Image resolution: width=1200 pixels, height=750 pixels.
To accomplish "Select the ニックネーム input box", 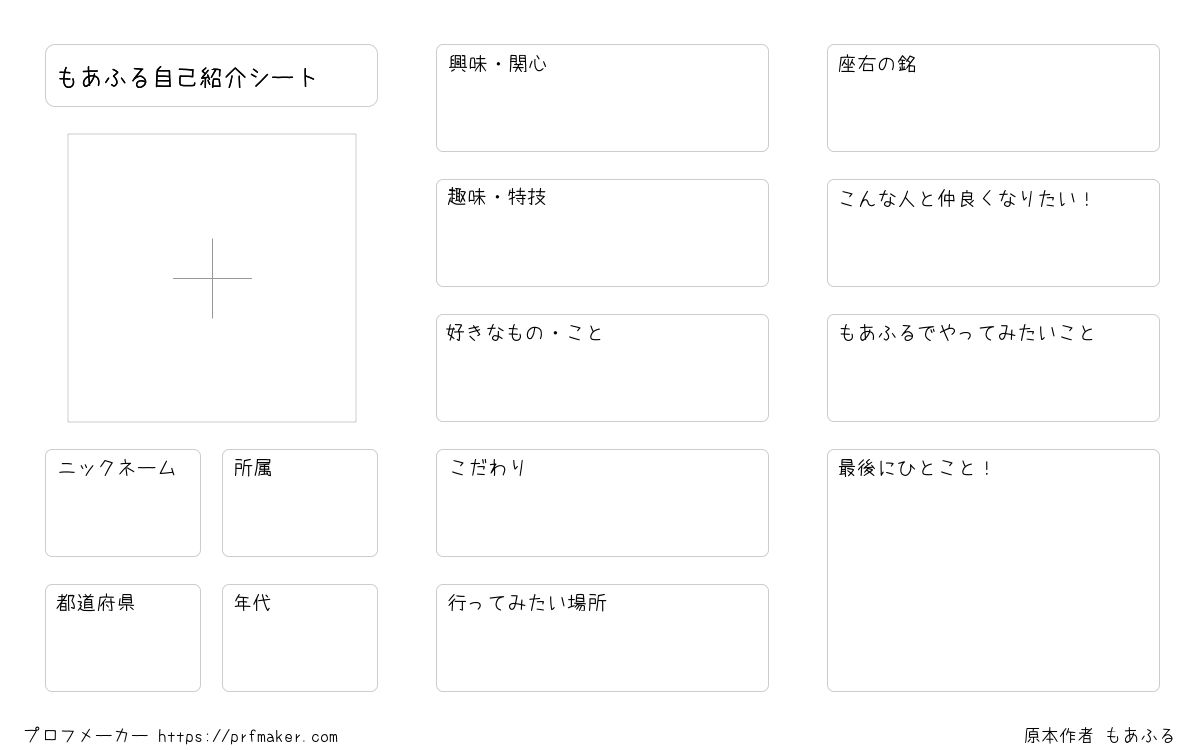I will tap(123, 503).
